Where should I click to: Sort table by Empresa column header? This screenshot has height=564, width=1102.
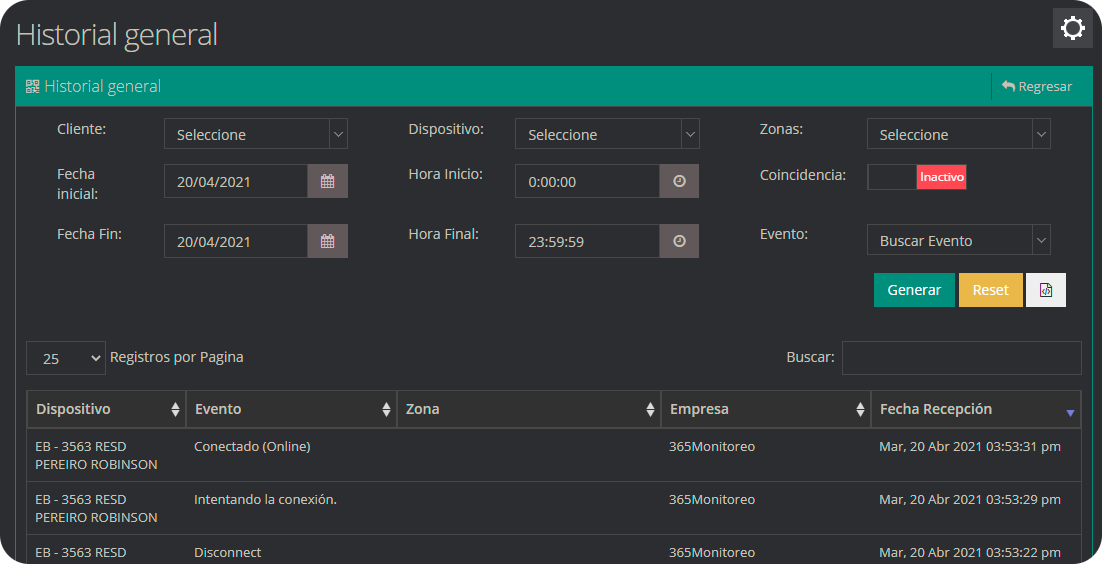pyautogui.click(x=765, y=409)
